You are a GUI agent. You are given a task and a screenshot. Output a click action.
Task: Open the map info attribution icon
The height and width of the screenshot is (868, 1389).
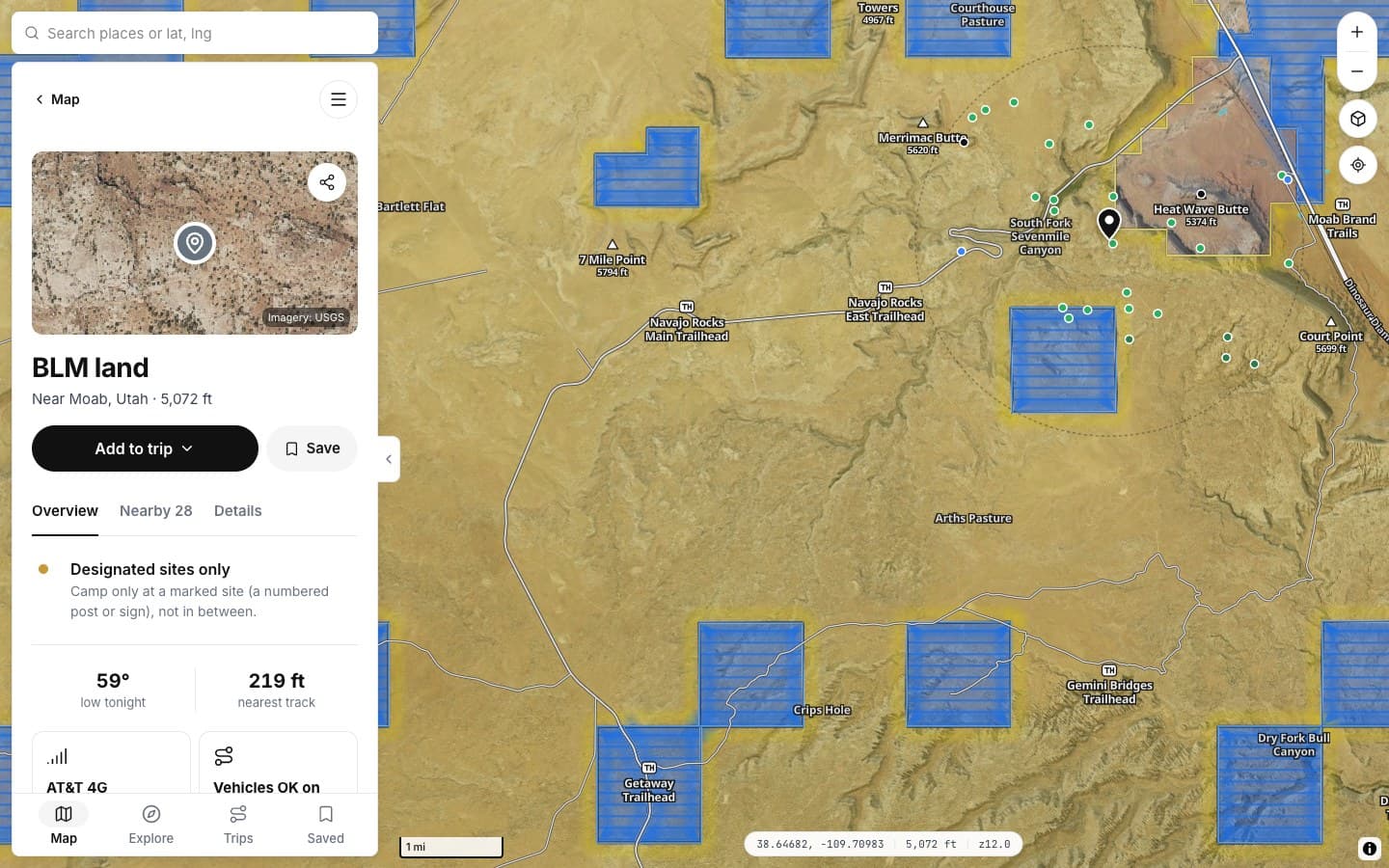pos(1369,849)
